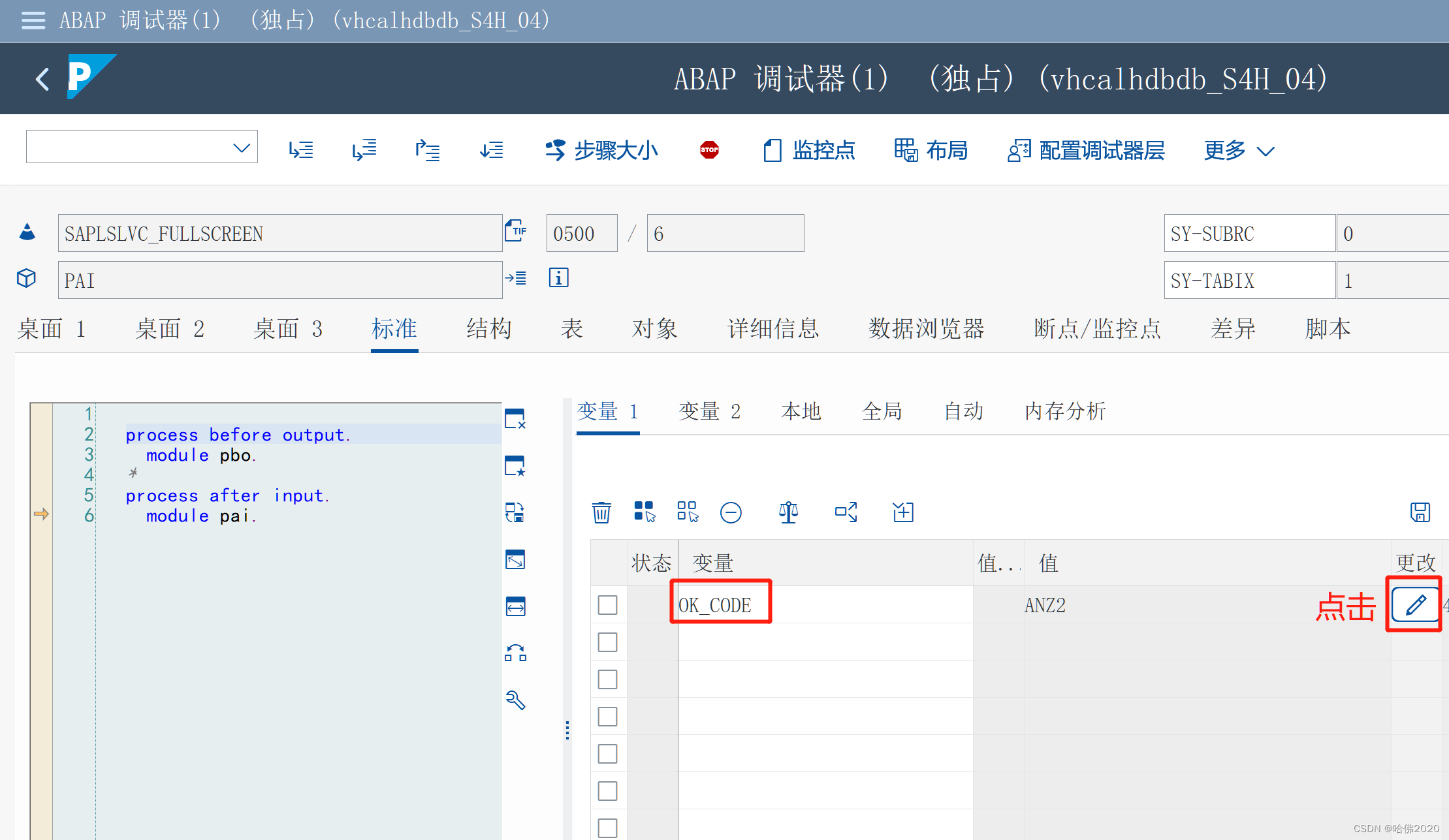Click the SAPLSLVC_FULLSCREEN program field
The image size is (1449, 840).
point(279,234)
